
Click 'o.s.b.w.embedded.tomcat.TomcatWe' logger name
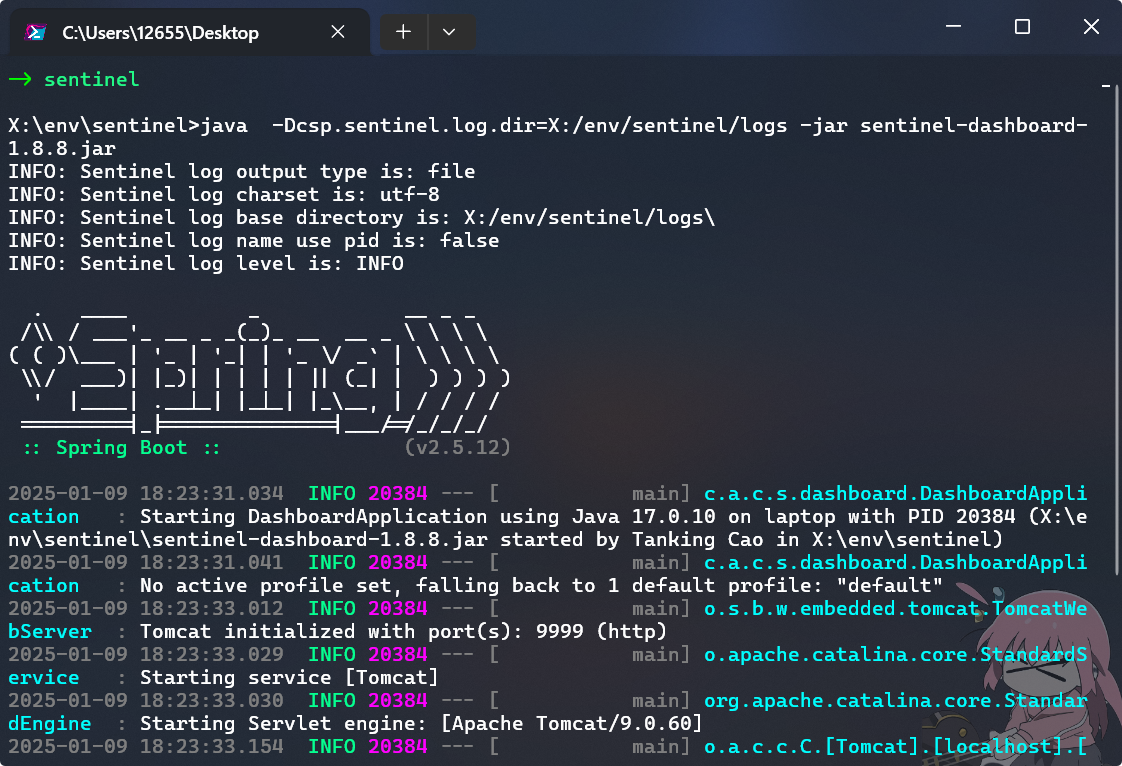(x=896, y=609)
